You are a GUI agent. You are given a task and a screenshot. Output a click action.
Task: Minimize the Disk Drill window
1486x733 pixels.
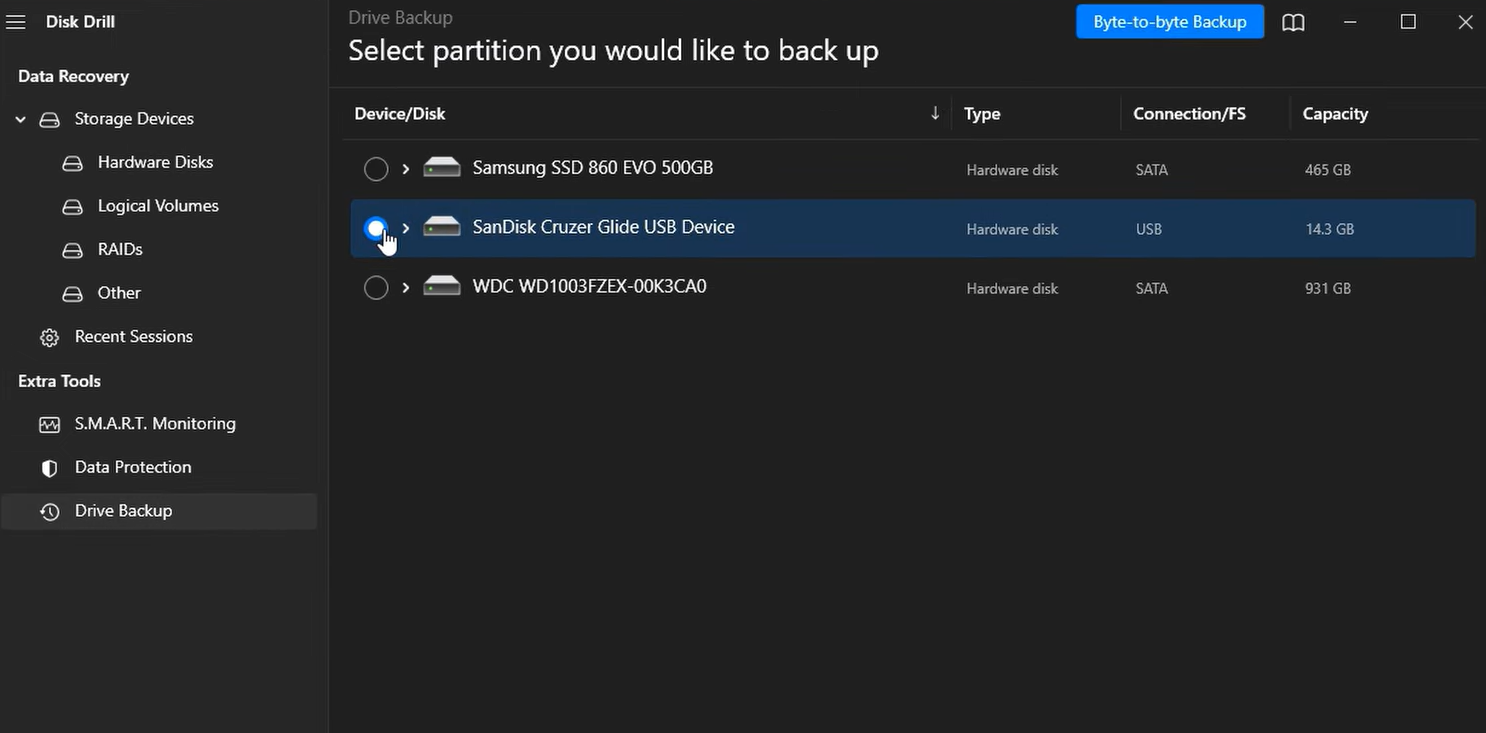pyautogui.click(x=1351, y=22)
